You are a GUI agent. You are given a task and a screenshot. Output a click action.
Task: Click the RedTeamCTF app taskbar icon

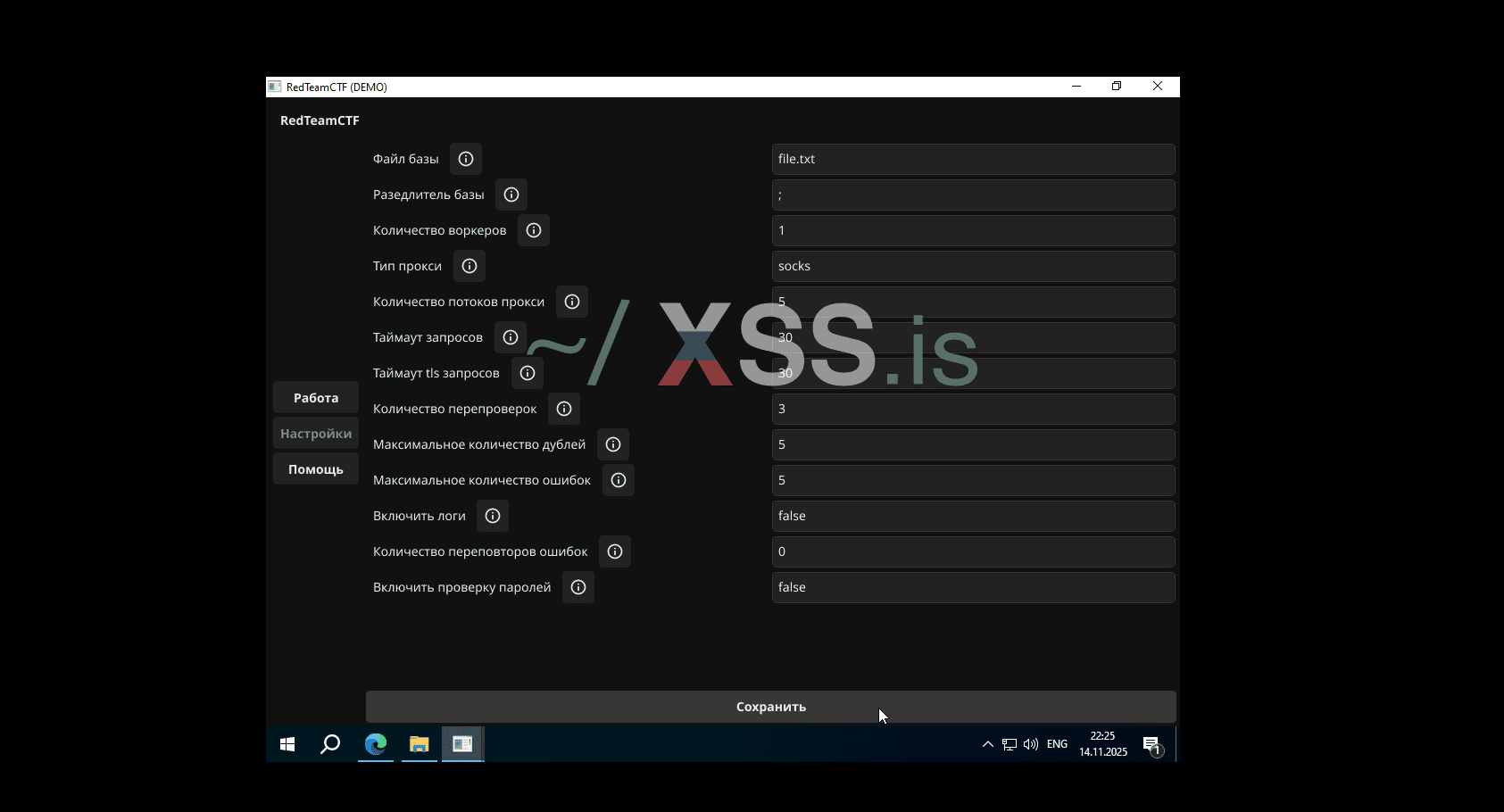tap(462, 744)
